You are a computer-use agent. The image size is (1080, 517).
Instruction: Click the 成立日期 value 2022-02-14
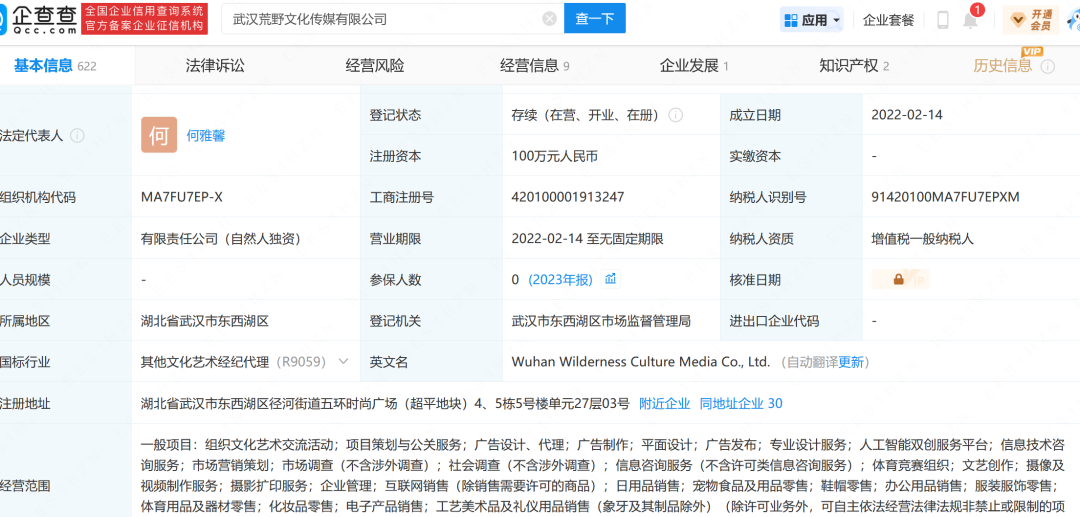pyautogui.click(x=906, y=115)
